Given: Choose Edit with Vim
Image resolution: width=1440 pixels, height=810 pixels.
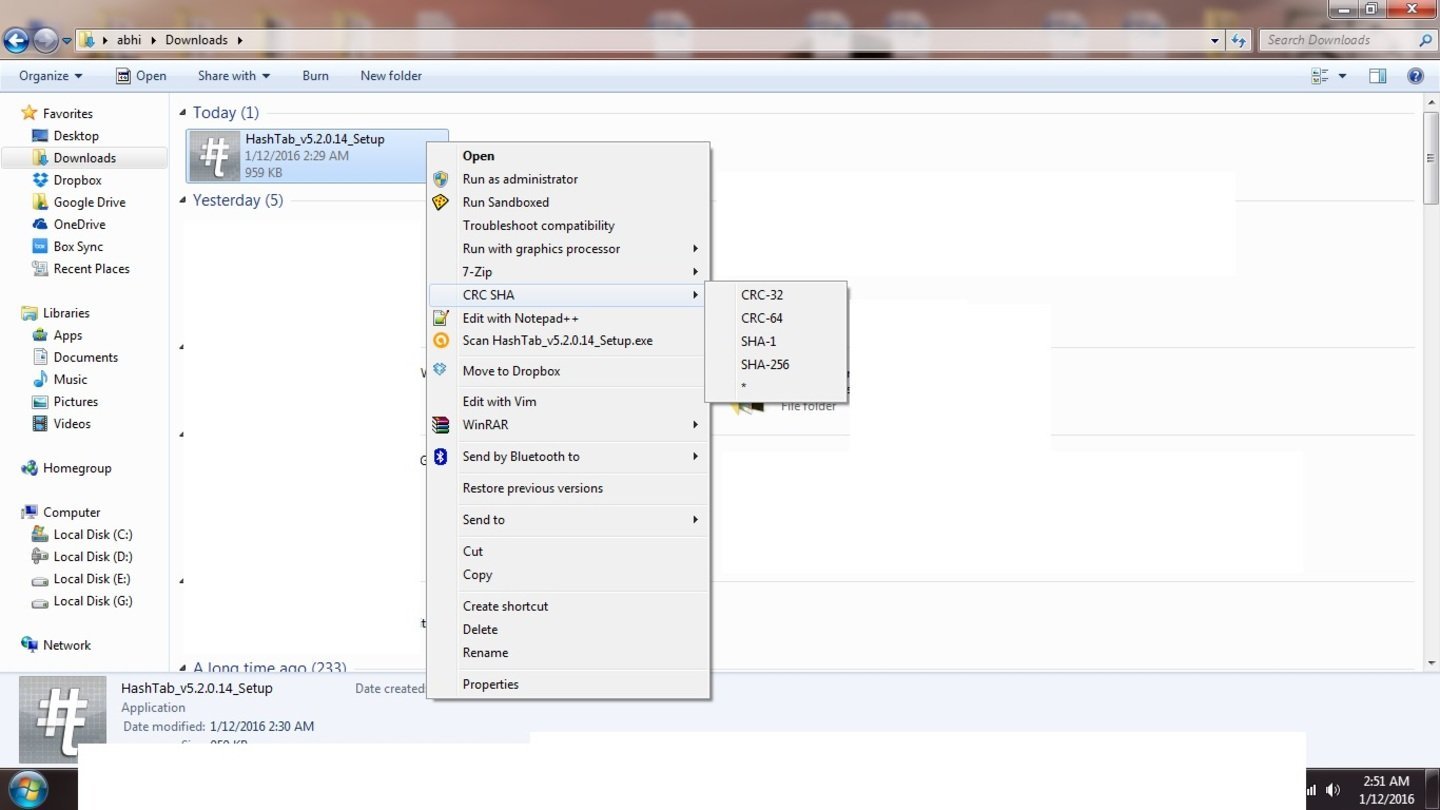Looking at the screenshot, I should (568, 401).
